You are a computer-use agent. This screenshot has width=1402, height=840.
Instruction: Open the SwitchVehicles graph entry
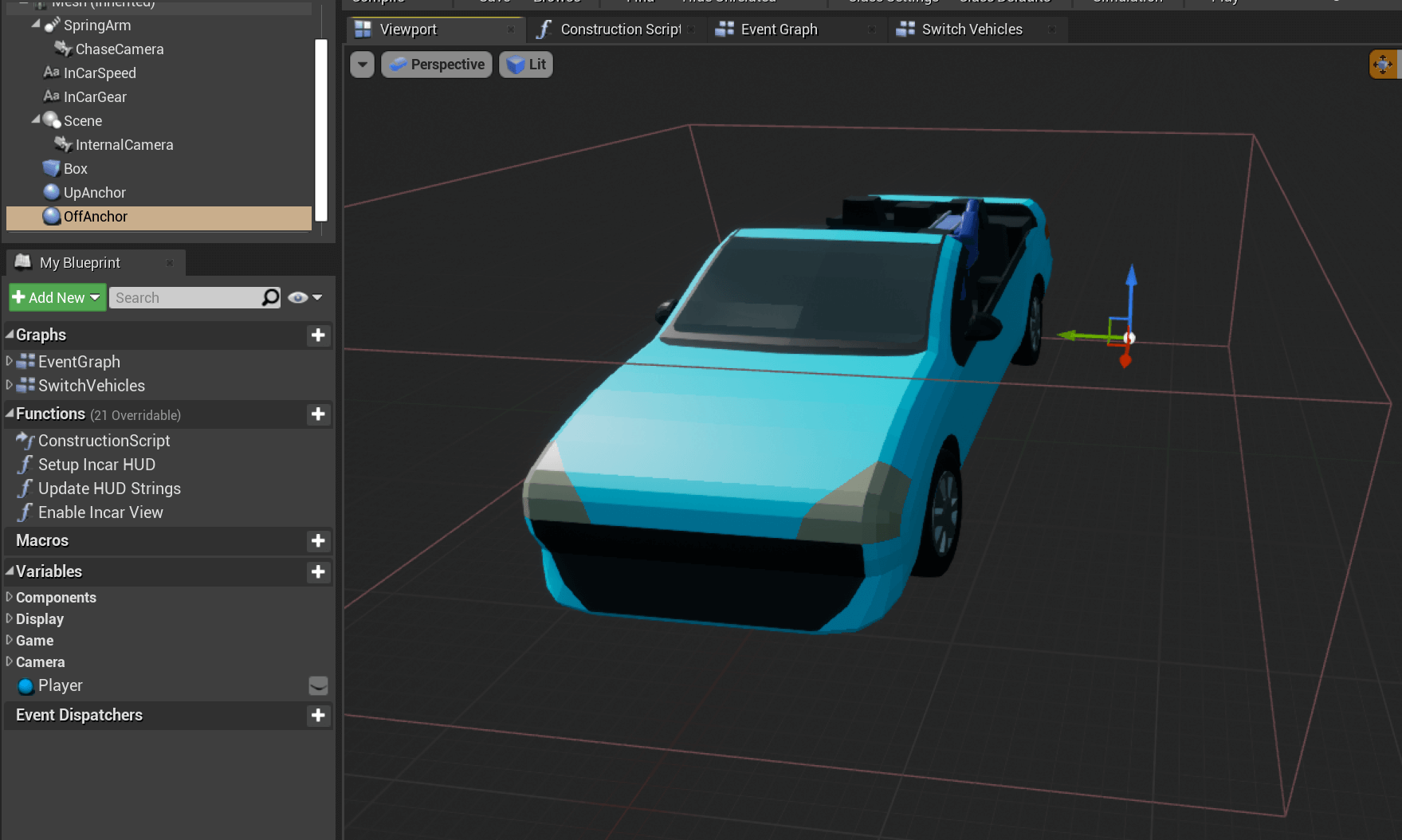tap(92, 386)
